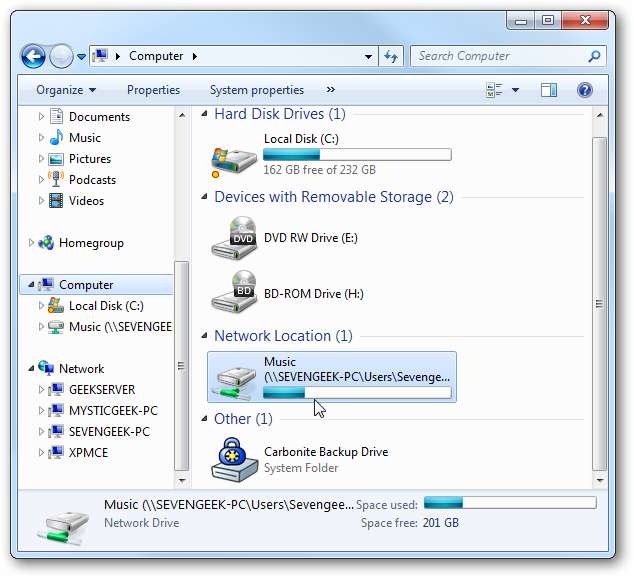Open the address bar history dropdown
Viewport: 634px width, 577px height.
pyautogui.click(x=368, y=57)
